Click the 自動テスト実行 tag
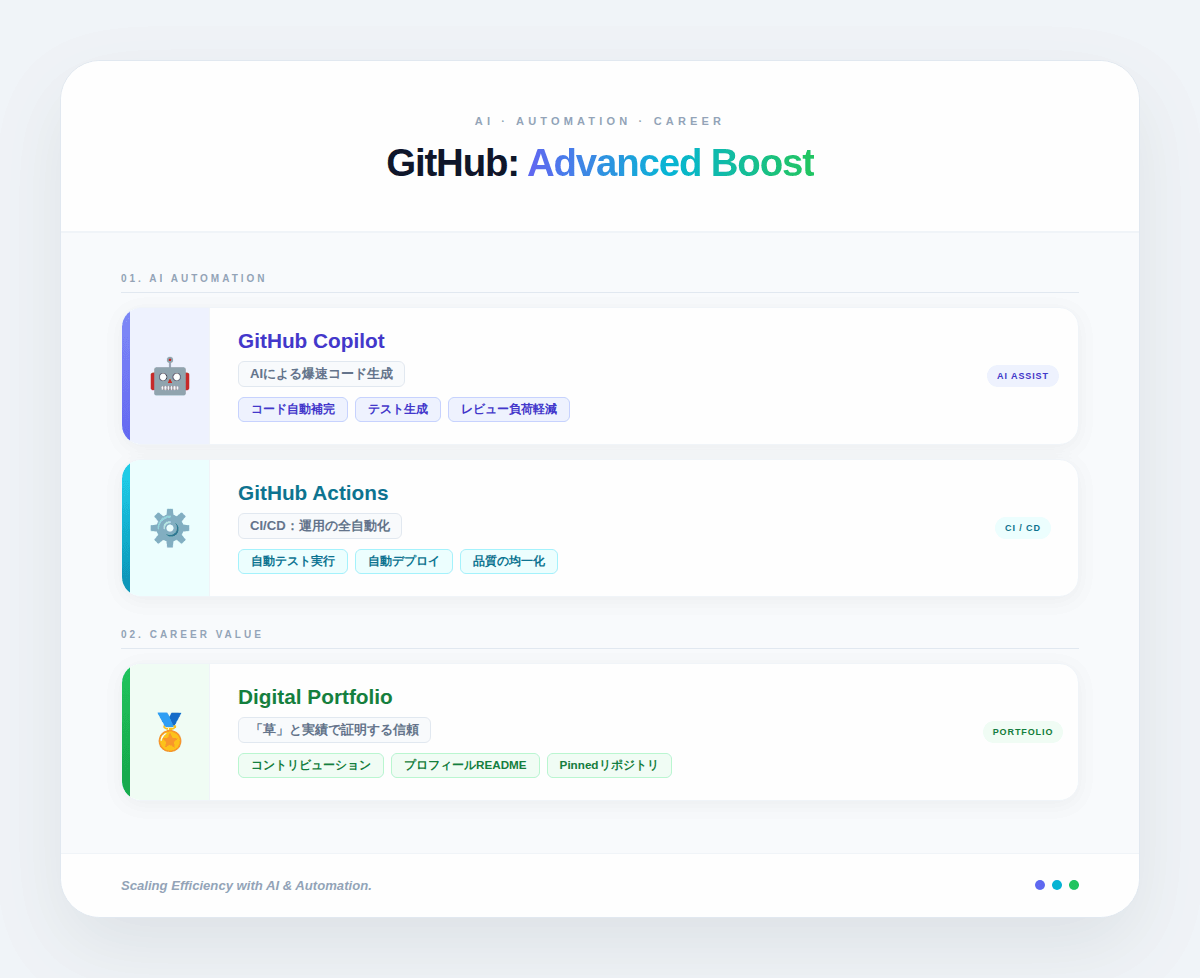Image resolution: width=1200 pixels, height=978 pixels. click(x=293, y=561)
